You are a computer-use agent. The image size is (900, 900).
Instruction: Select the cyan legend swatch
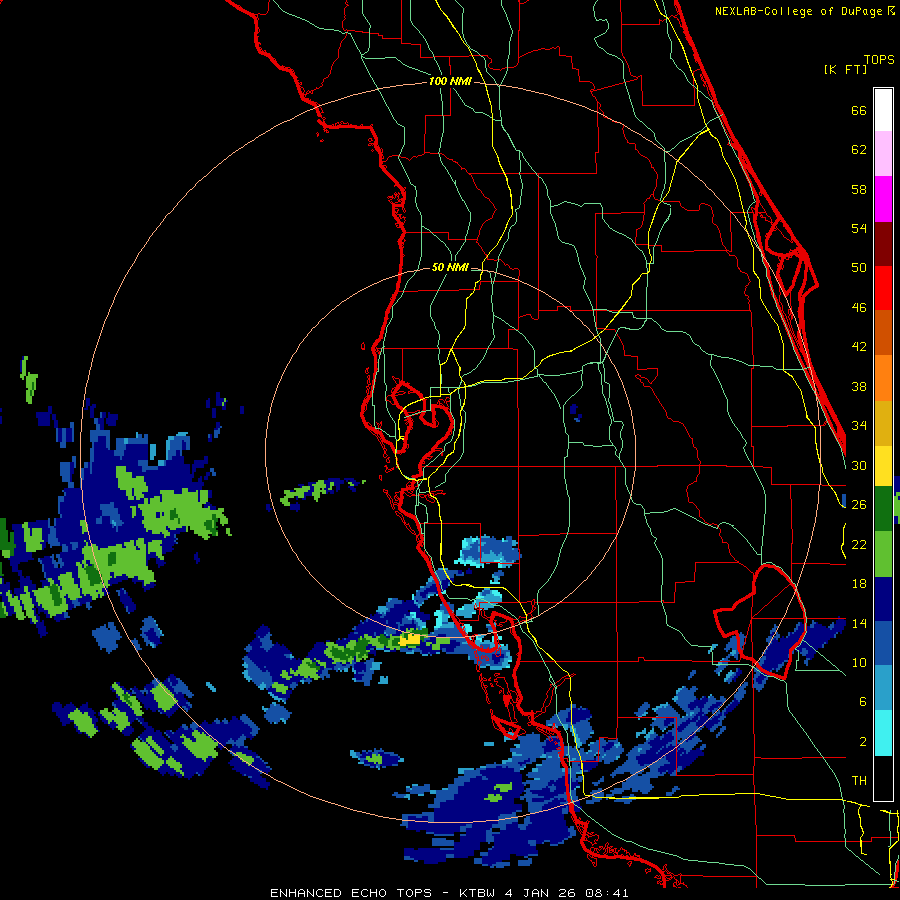pos(883,733)
